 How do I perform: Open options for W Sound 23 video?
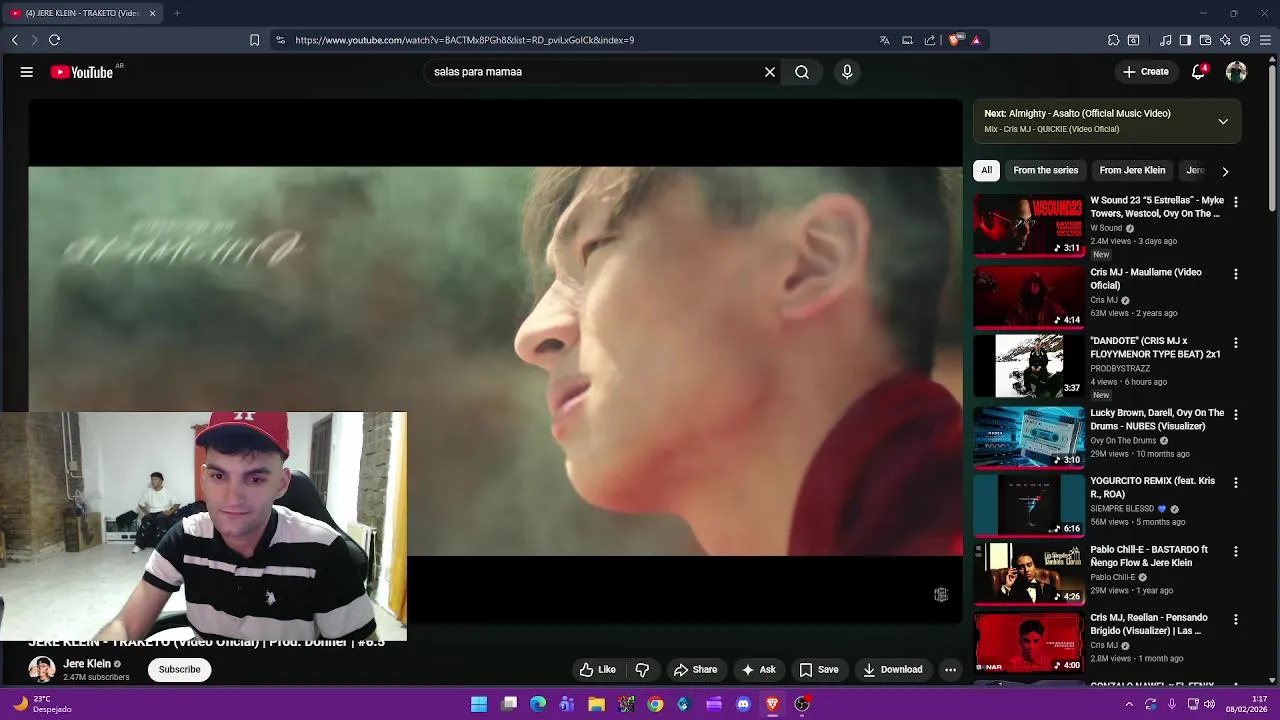[x=1236, y=202]
